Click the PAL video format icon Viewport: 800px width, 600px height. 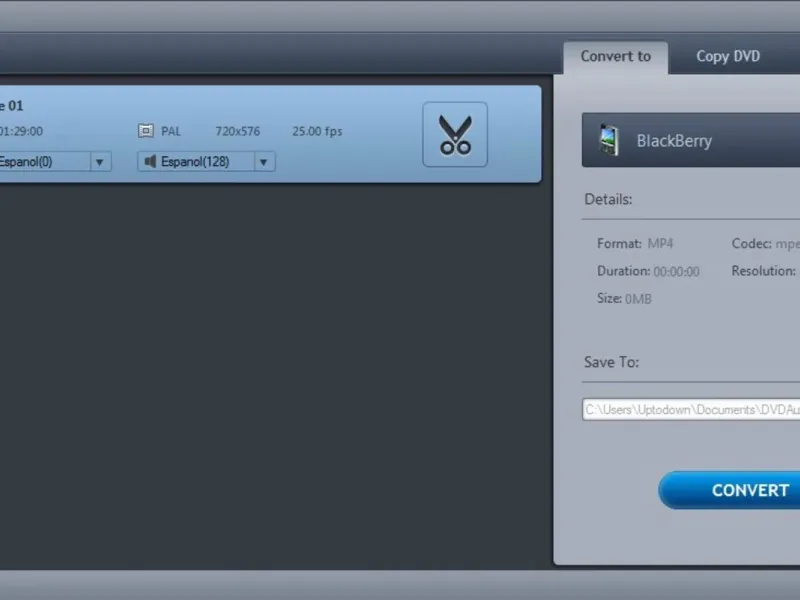145,131
